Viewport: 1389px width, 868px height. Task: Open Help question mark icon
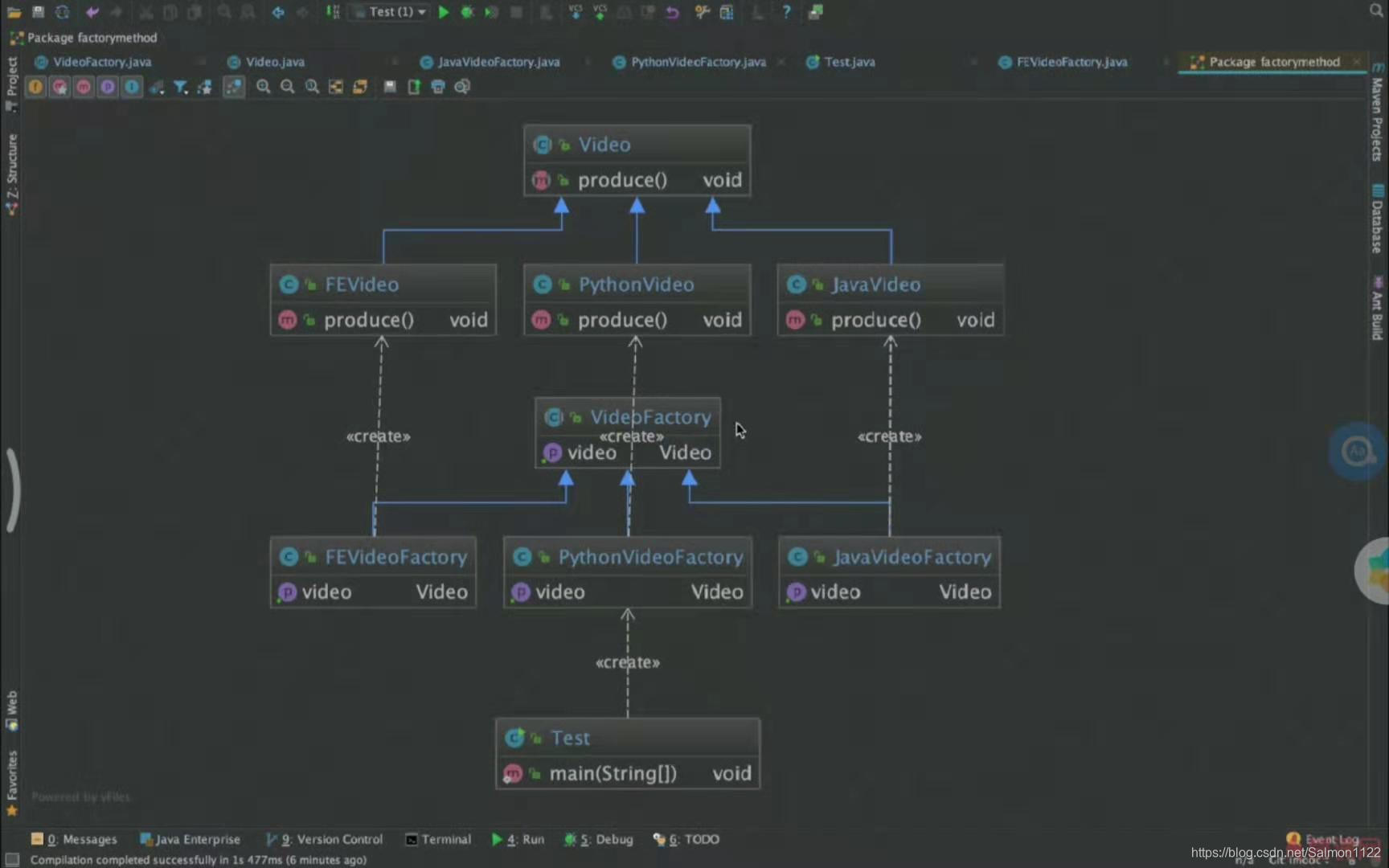pos(787,12)
